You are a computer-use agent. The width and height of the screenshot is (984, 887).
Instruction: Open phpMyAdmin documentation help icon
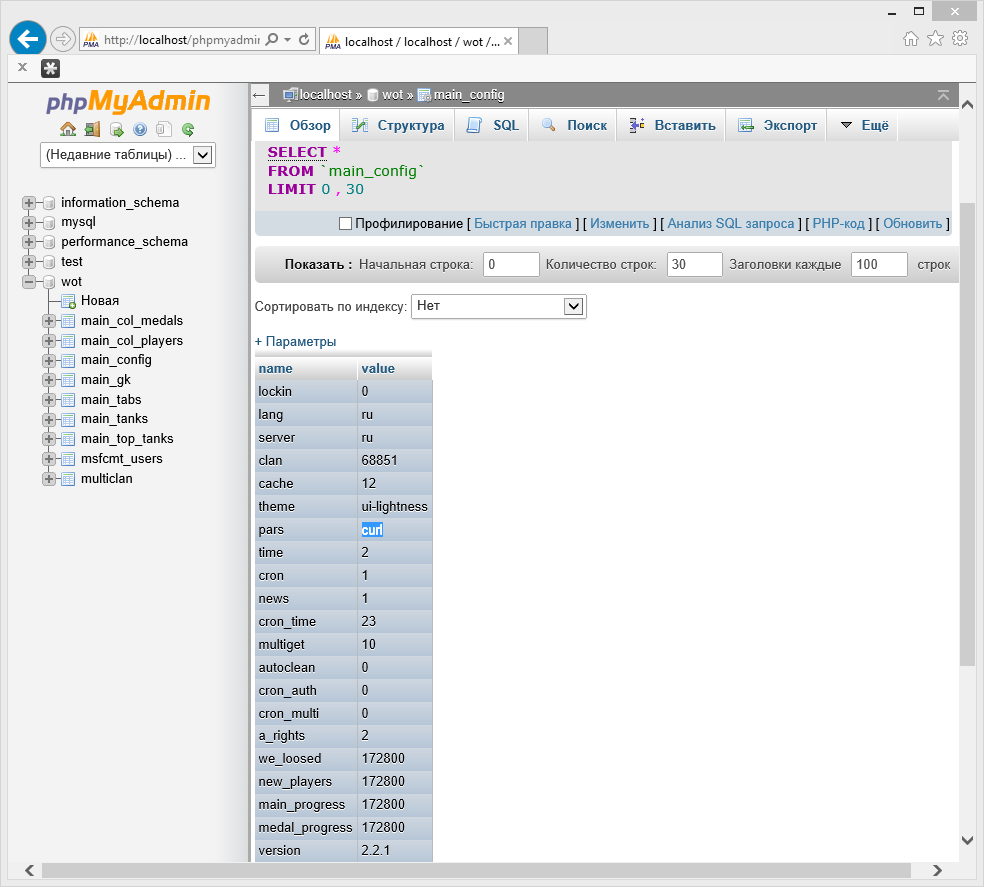140,129
